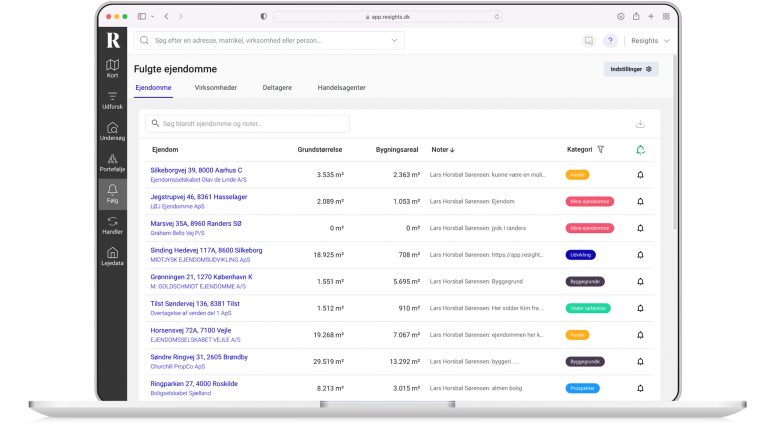768x432 pixels.
Task: Open the Udforsk sidebar section
Action: click(x=113, y=99)
